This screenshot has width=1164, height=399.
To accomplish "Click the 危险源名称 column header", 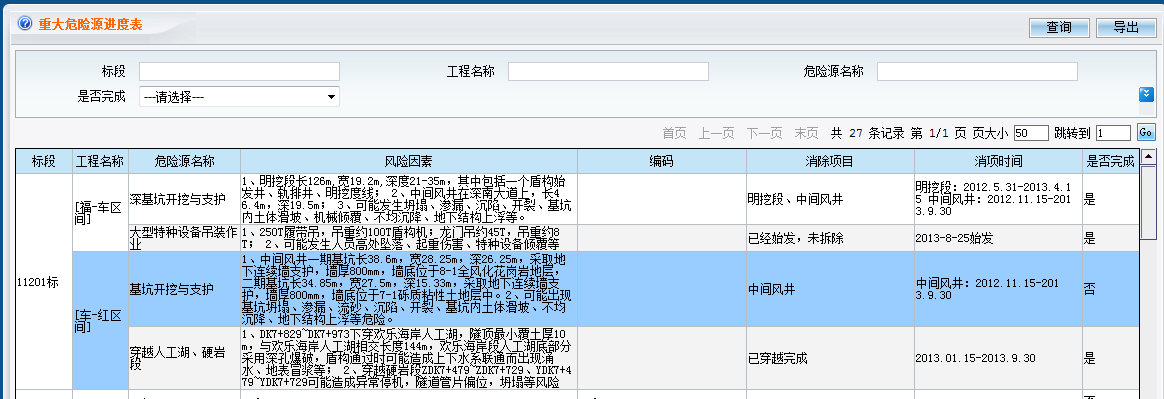I will pos(184,161).
